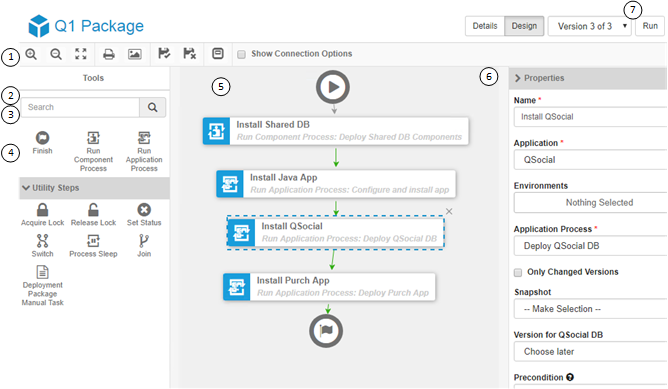This screenshot has height=389, width=668.
Task: Click the Q1 Package title
Action: coord(99,26)
